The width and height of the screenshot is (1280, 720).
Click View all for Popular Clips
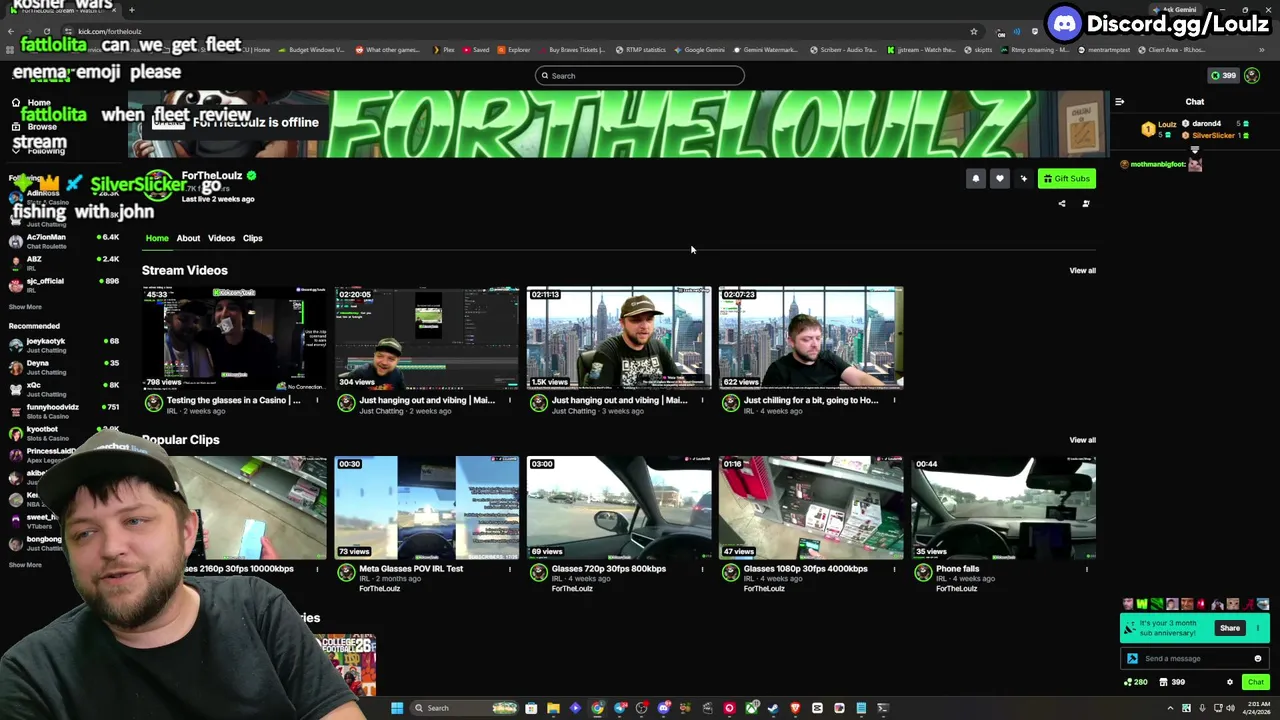(x=1082, y=440)
